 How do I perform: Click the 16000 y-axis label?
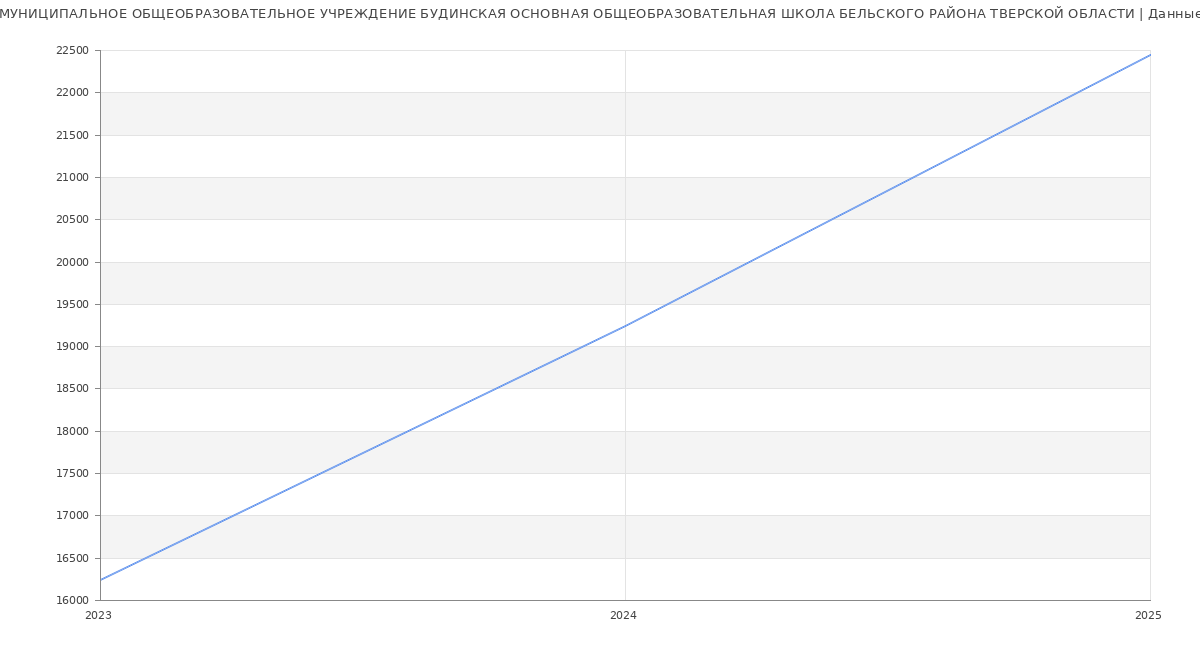[73, 601]
